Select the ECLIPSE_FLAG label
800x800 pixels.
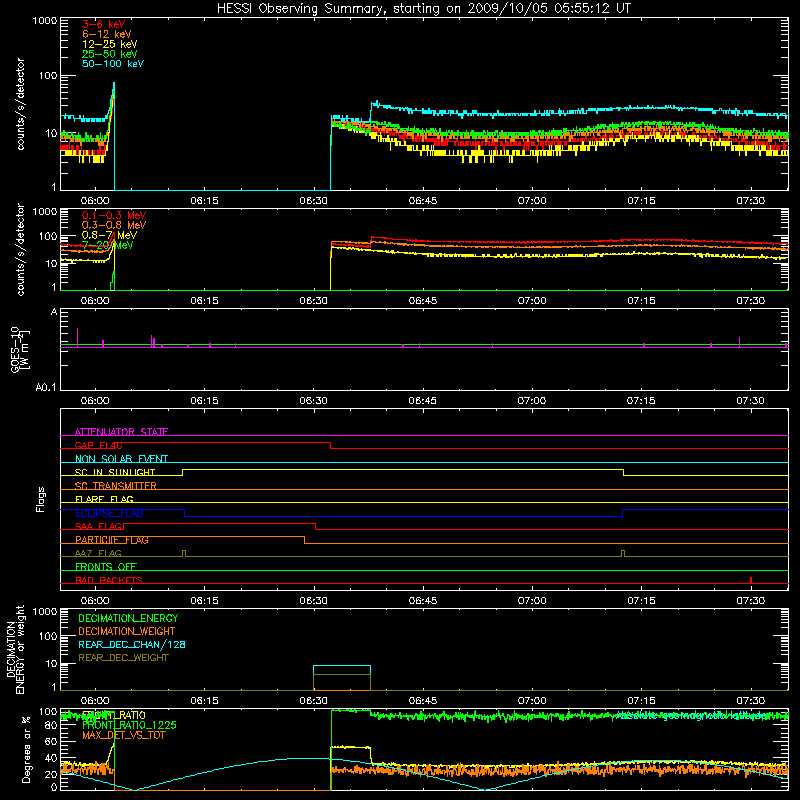pos(109,513)
